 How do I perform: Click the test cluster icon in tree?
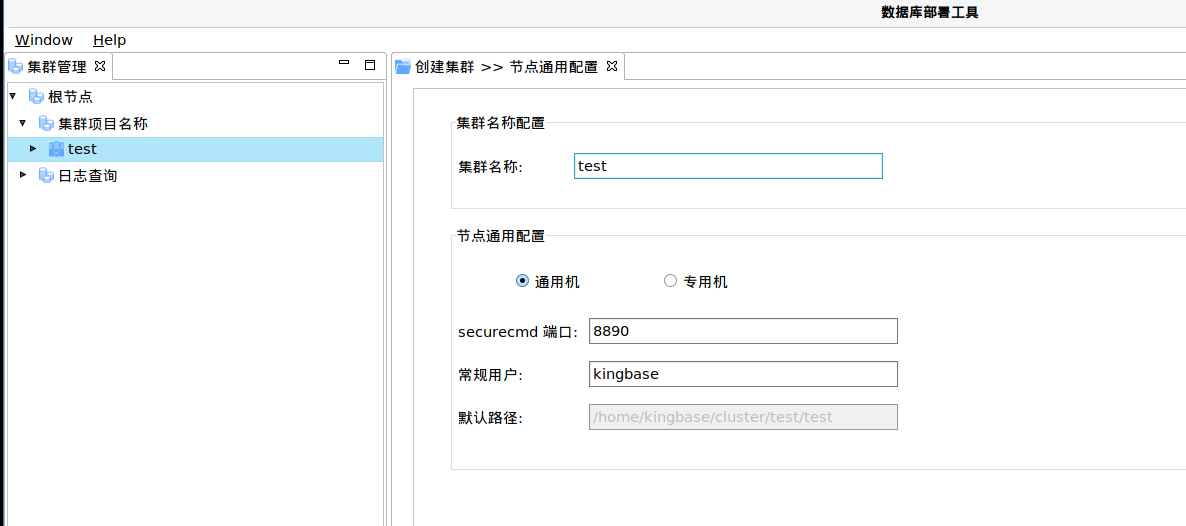(x=57, y=149)
